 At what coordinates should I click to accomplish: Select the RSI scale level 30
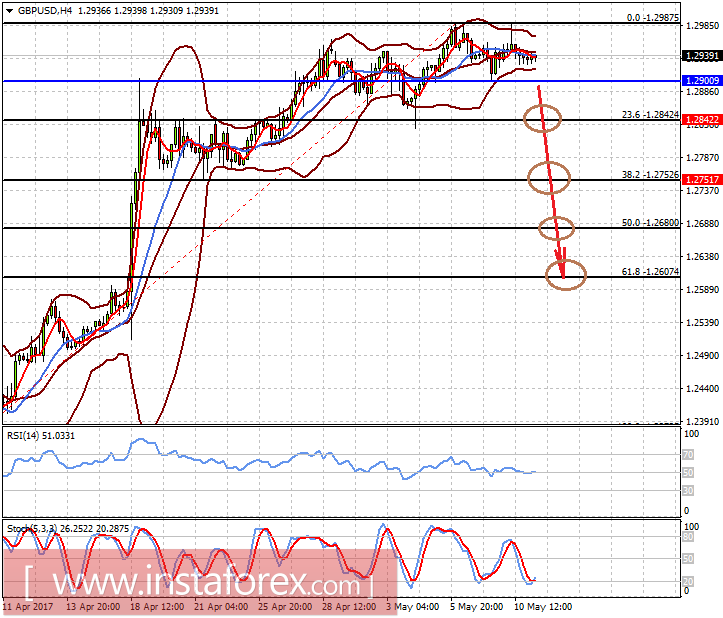[688, 490]
